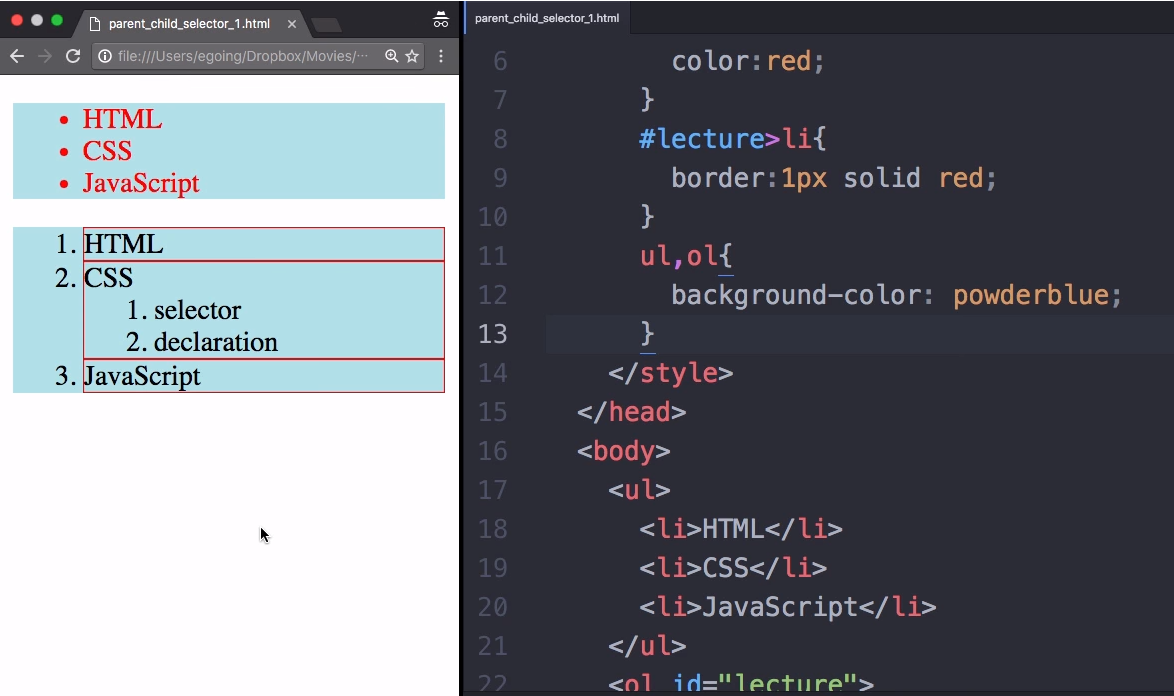This screenshot has width=1174, height=696.
Task: Click line number 13 in gutter
Action: (x=493, y=334)
